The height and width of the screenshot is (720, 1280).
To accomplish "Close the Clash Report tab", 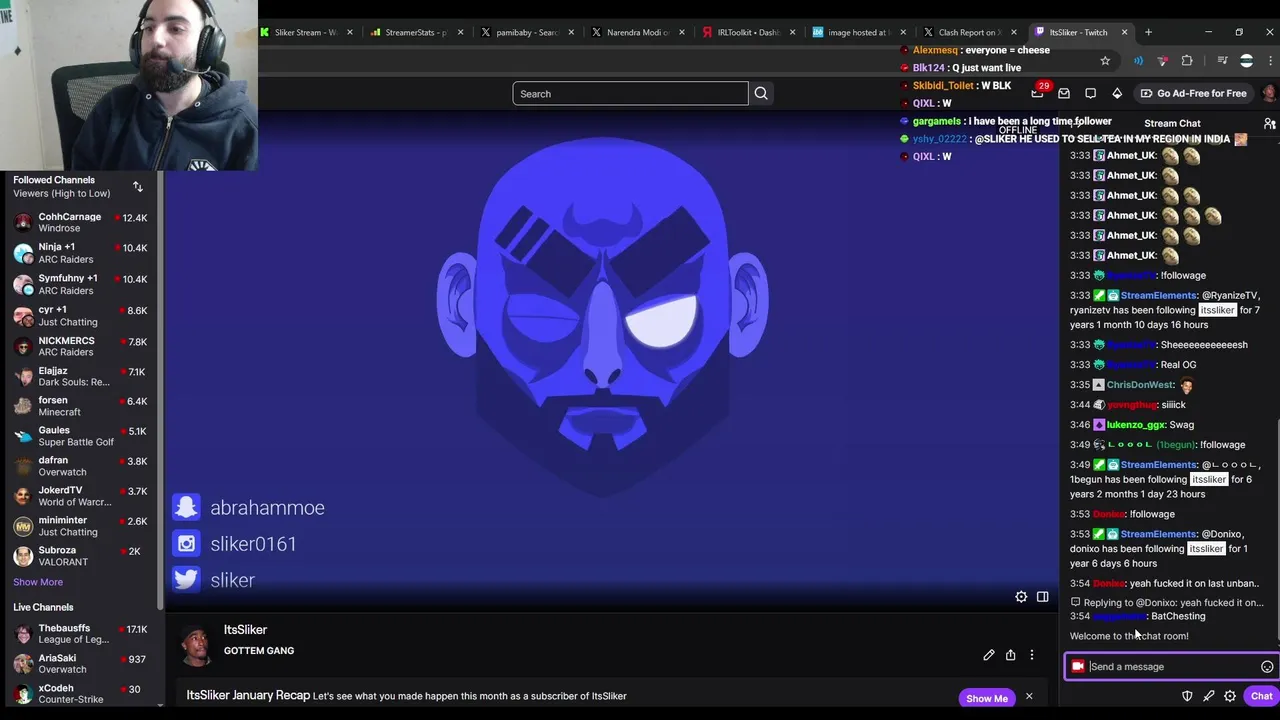I will pos(1013,32).
